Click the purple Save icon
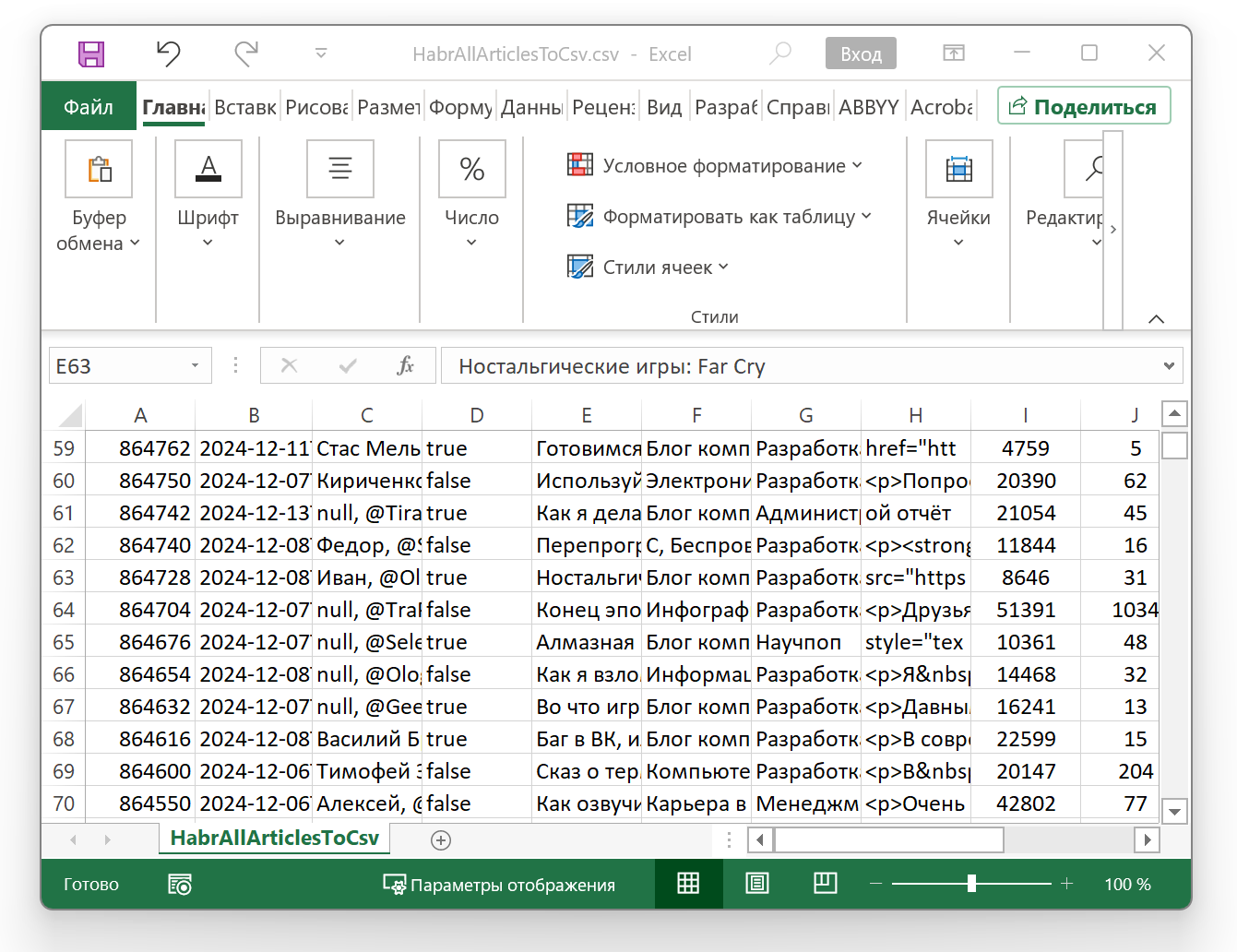 91,54
